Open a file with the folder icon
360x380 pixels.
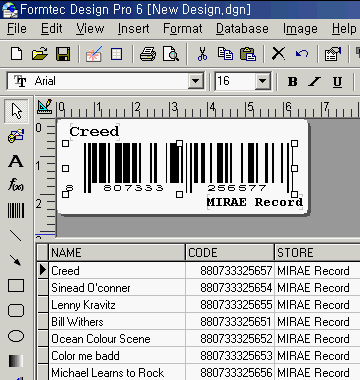pyautogui.click(x=40, y=54)
